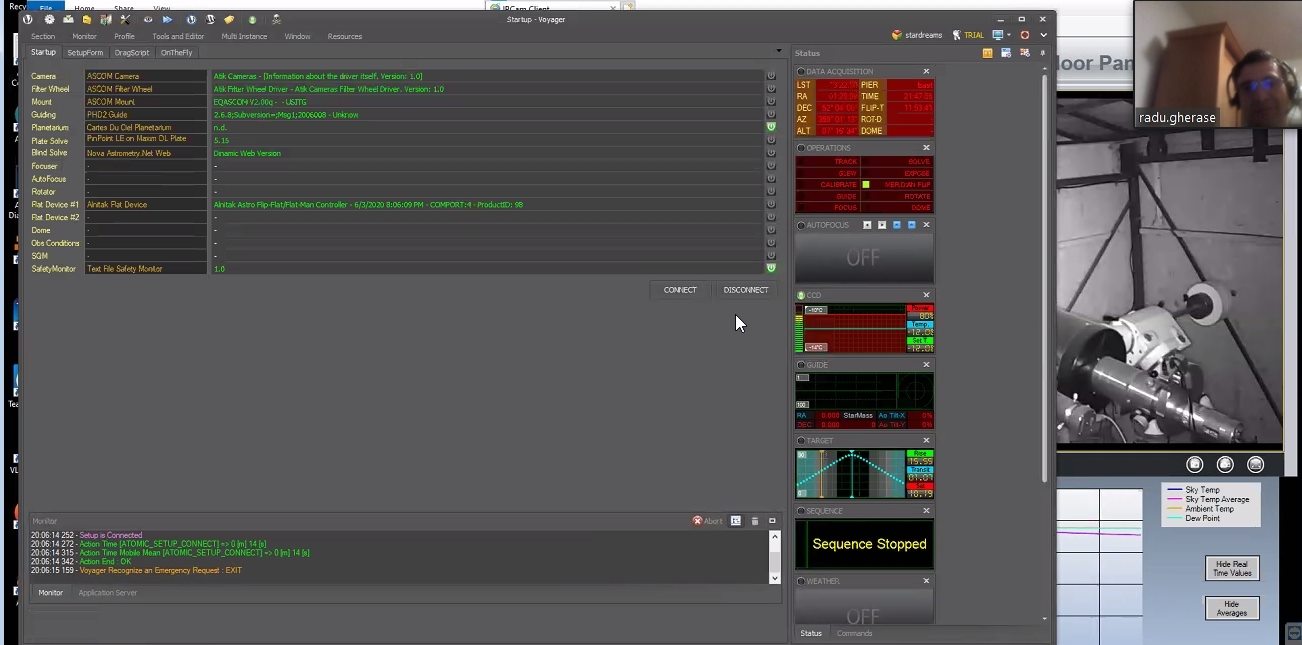The image size is (1302, 645).
Task: Click the monitor log scroll down arrow
Action: (x=774, y=578)
